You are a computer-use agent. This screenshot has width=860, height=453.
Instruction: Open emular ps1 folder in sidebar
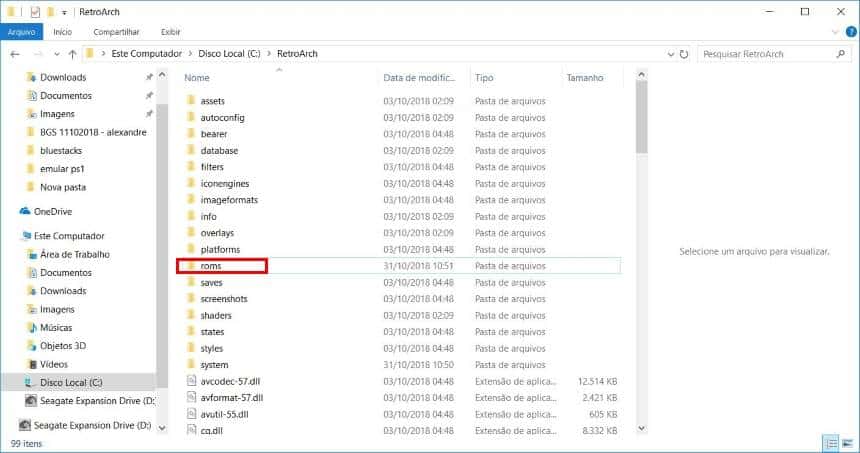pos(62,169)
